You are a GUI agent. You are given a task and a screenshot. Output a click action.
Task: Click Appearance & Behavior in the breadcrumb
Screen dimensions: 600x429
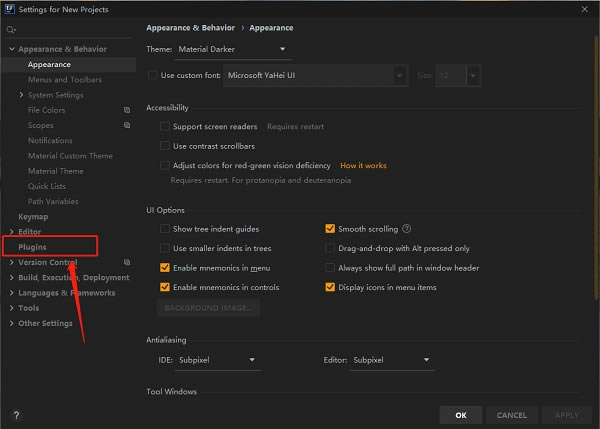tap(191, 28)
